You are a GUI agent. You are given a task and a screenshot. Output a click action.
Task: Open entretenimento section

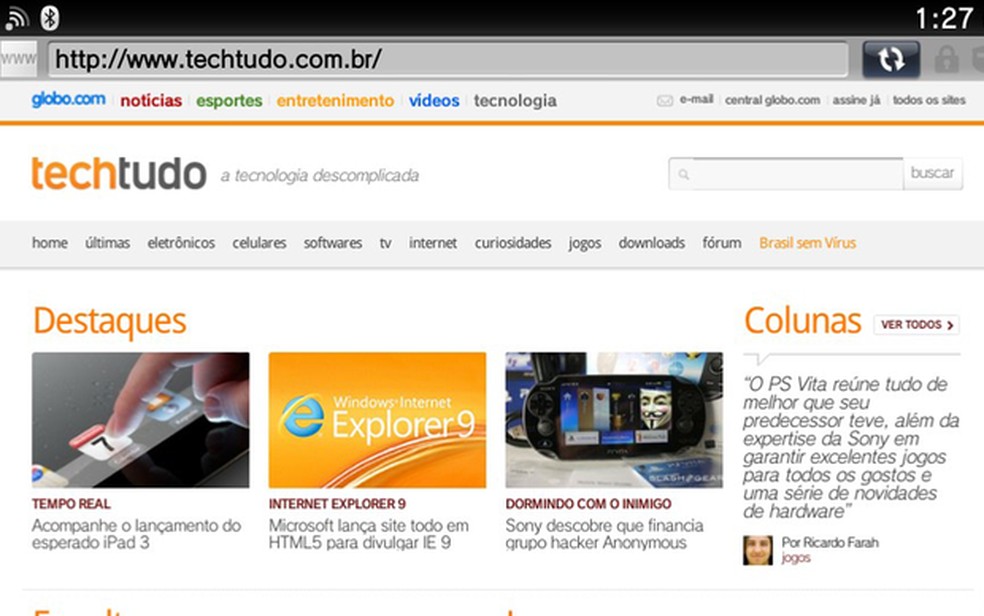click(335, 100)
